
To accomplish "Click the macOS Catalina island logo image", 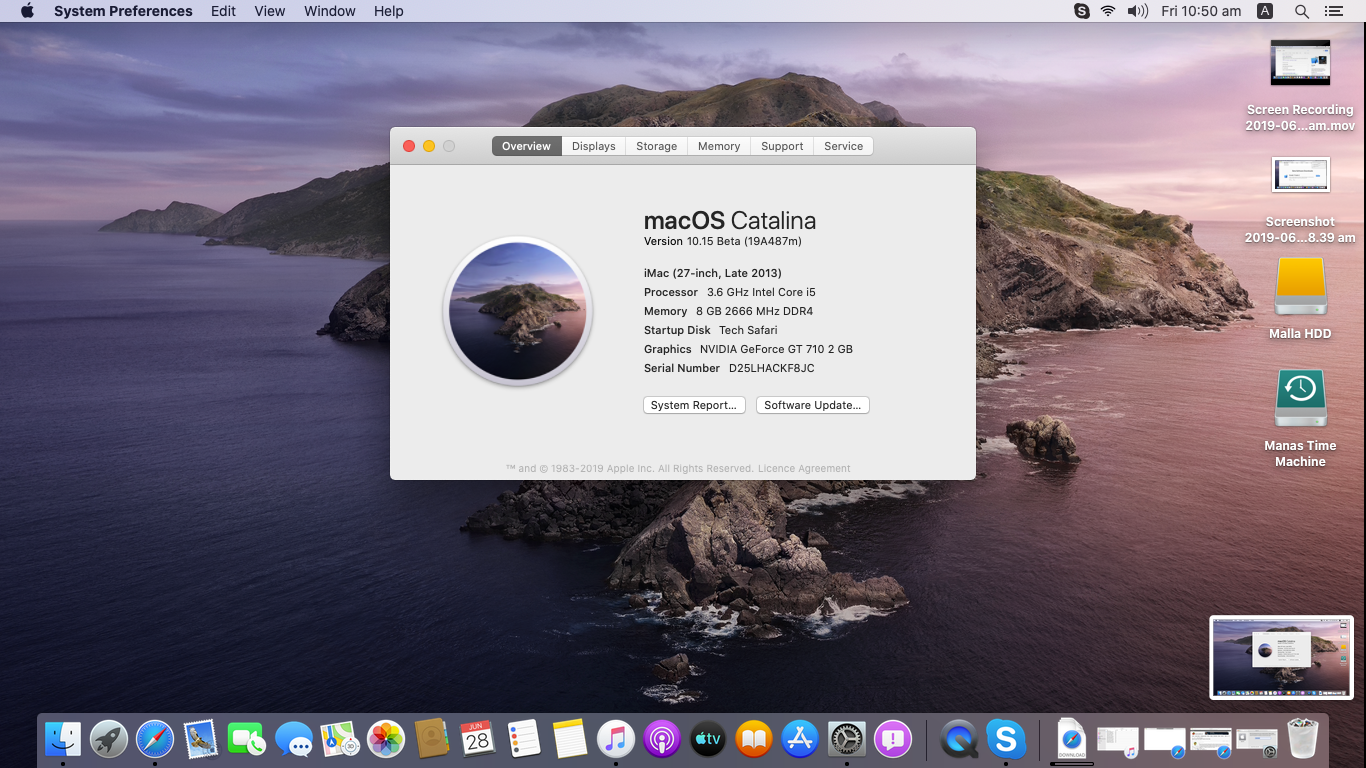I will tap(518, 311).
